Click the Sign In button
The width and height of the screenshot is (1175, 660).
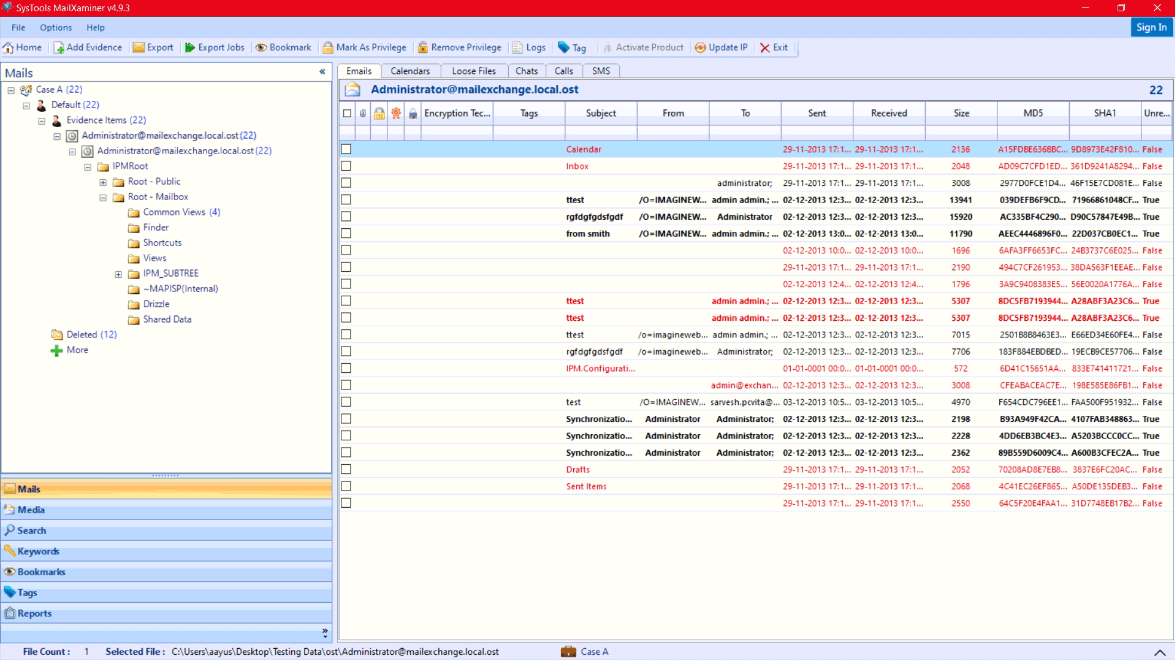click(1151, 27)
